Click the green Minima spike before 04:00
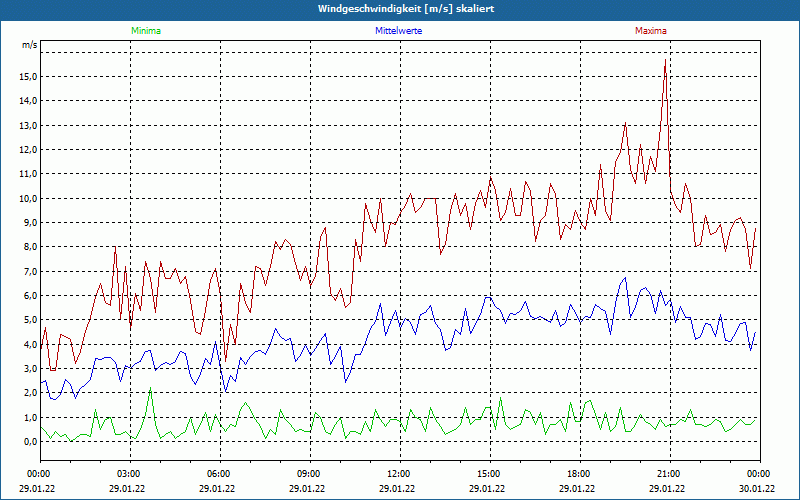Viewport: 800px width, 500px height. coord(150,389)
